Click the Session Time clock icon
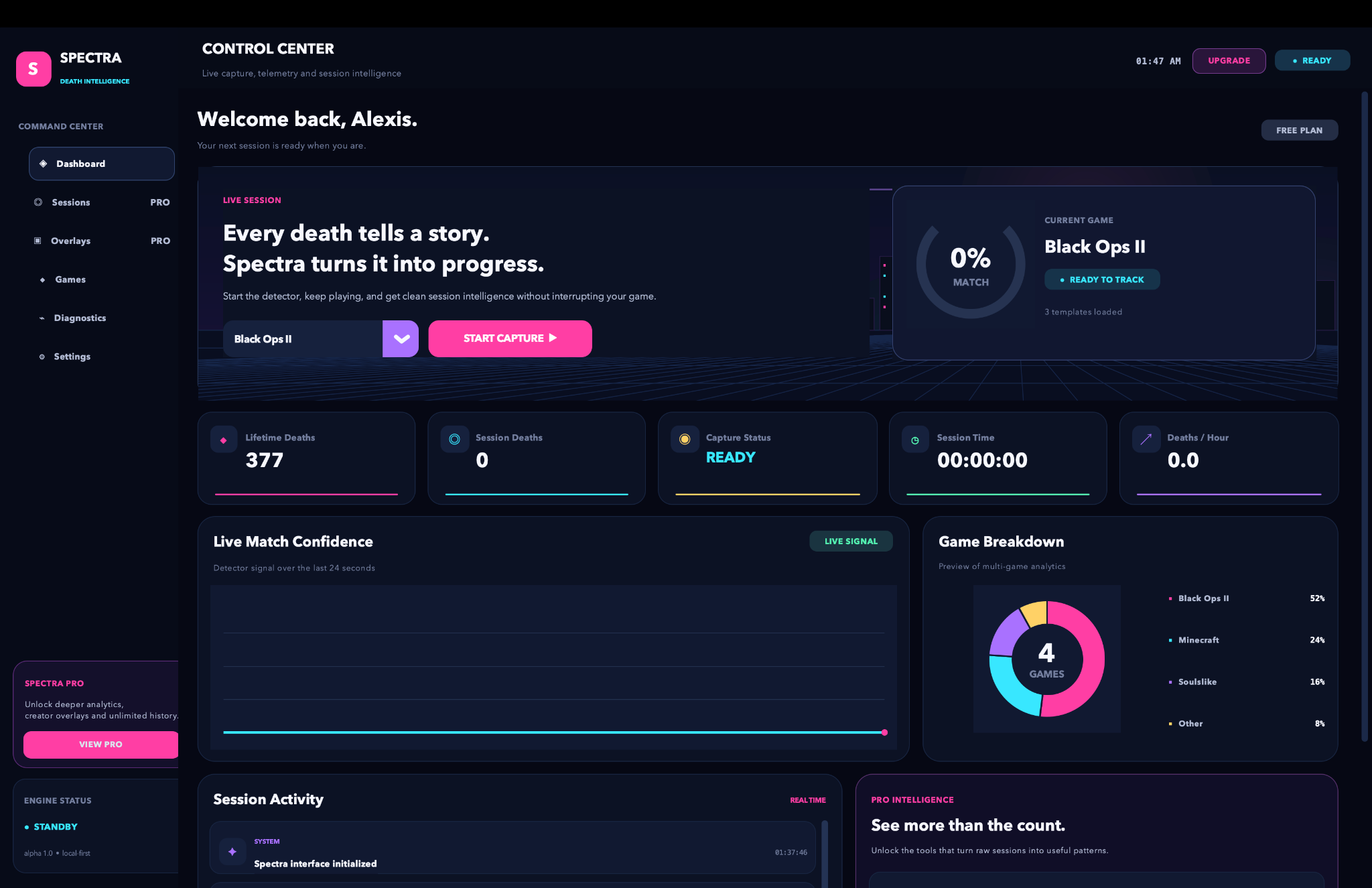 [915, 440]
